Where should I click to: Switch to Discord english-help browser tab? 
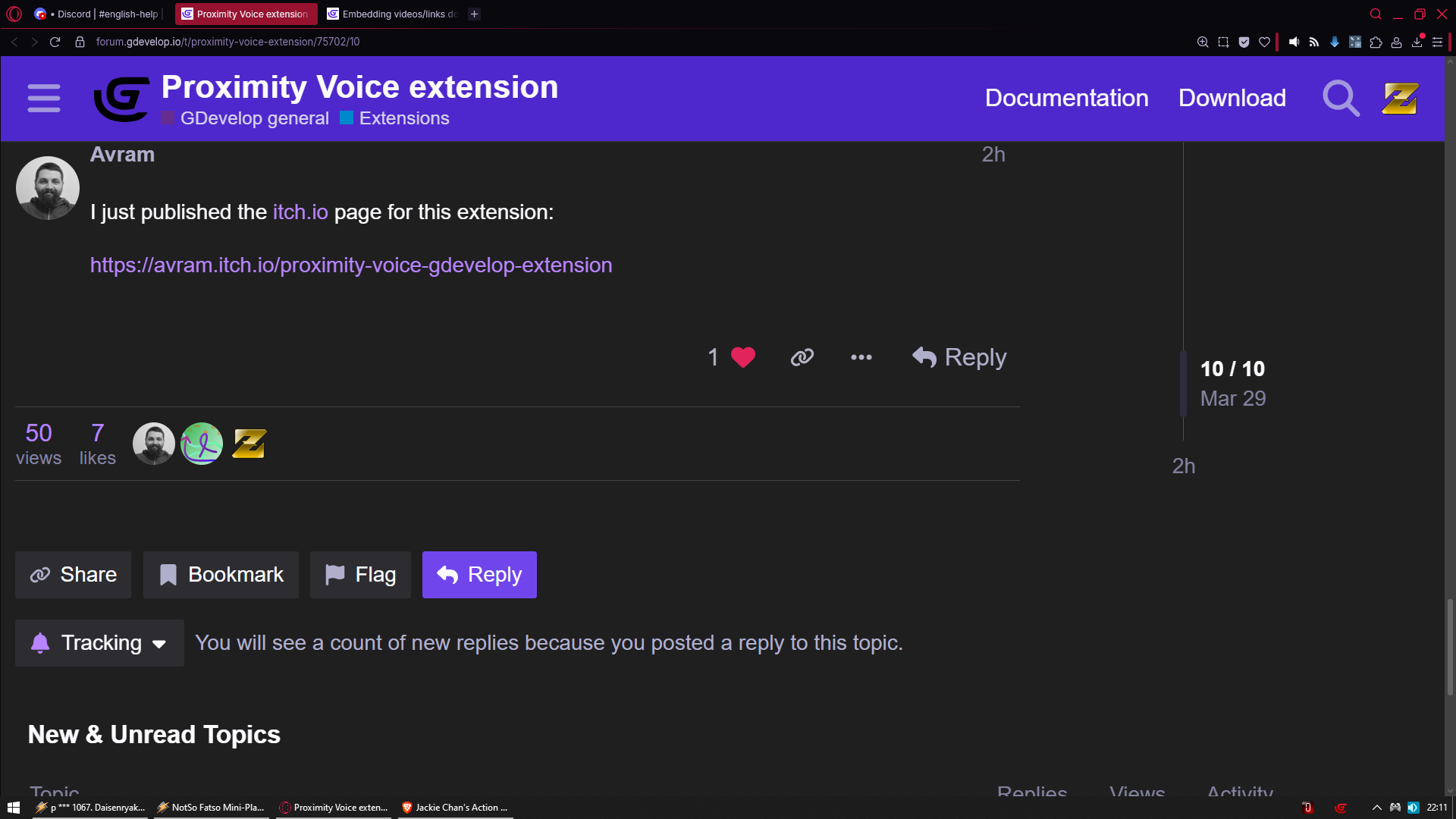(x=99, y=14)
